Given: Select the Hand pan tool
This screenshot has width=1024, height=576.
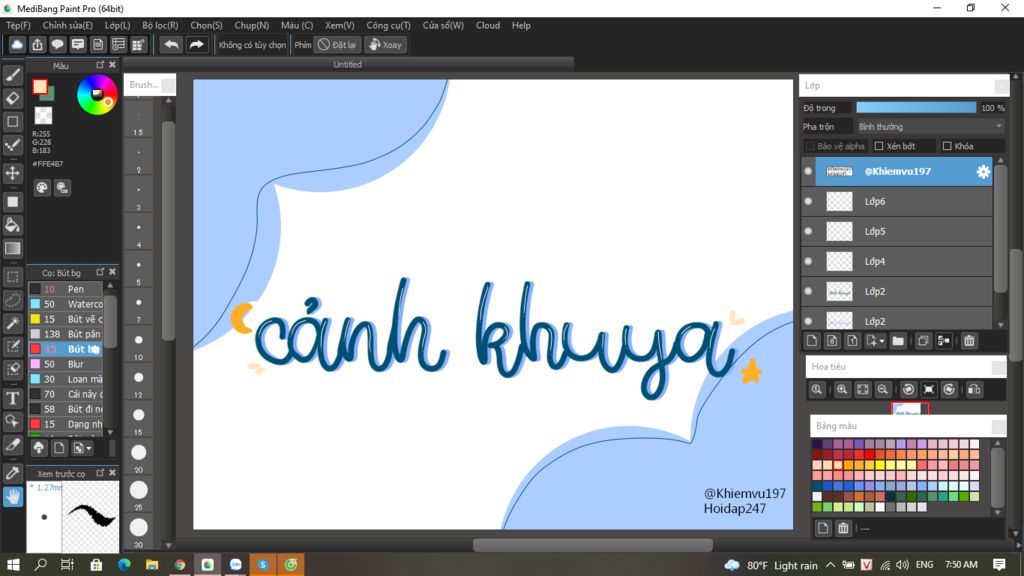Looking at the screenshot, I should coord(12,497).
